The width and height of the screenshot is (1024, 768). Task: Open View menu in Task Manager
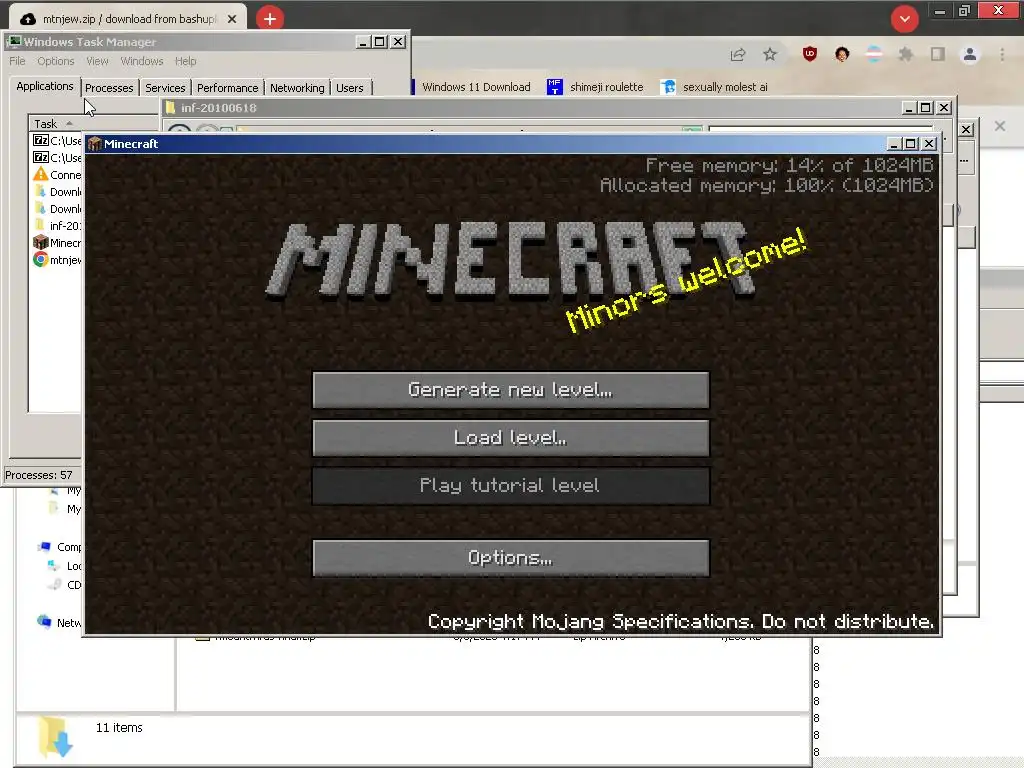coord(97,61)
